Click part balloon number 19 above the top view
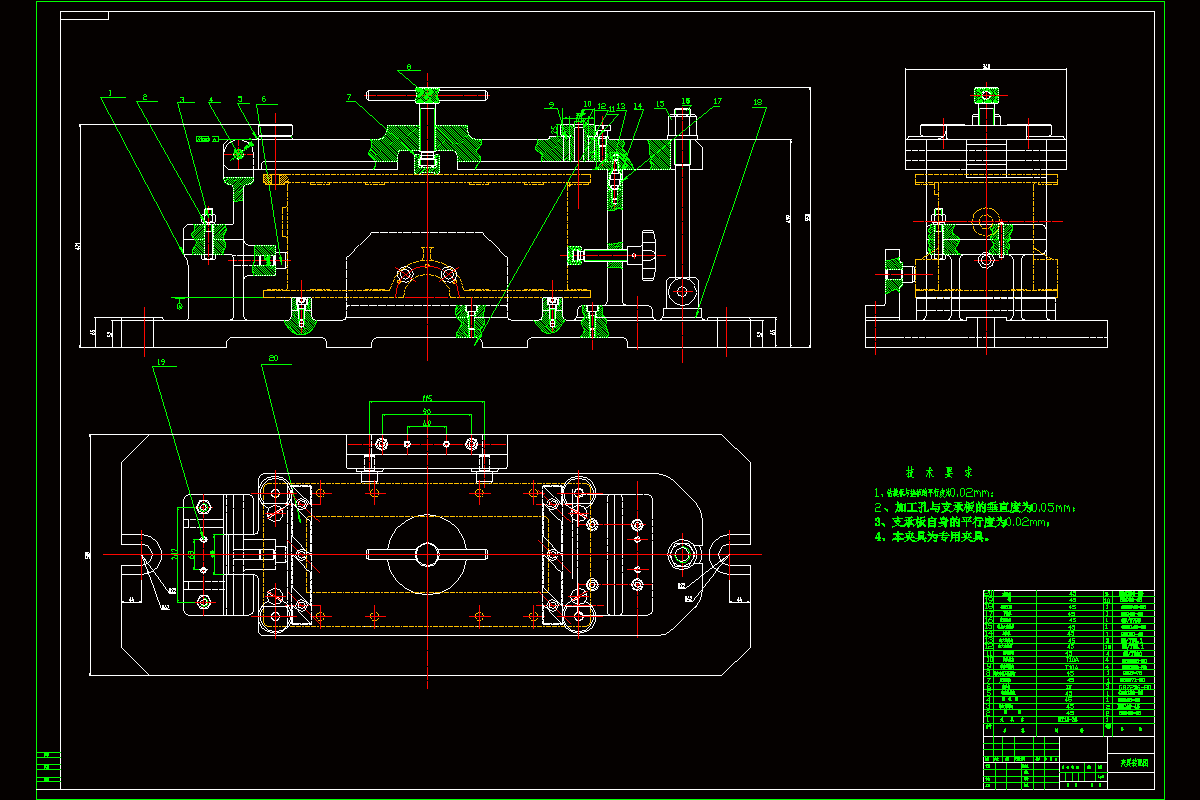 click(x=160, y=360)
